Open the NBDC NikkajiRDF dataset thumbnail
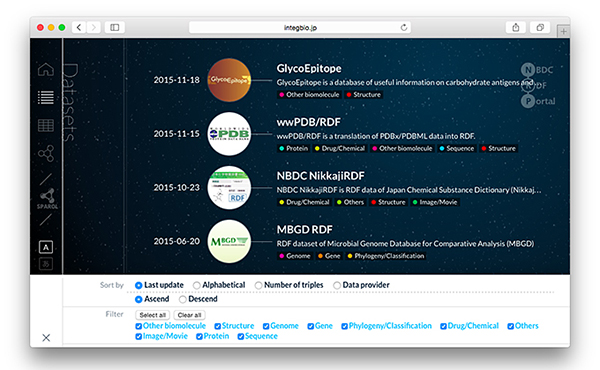 click(229, 187)
